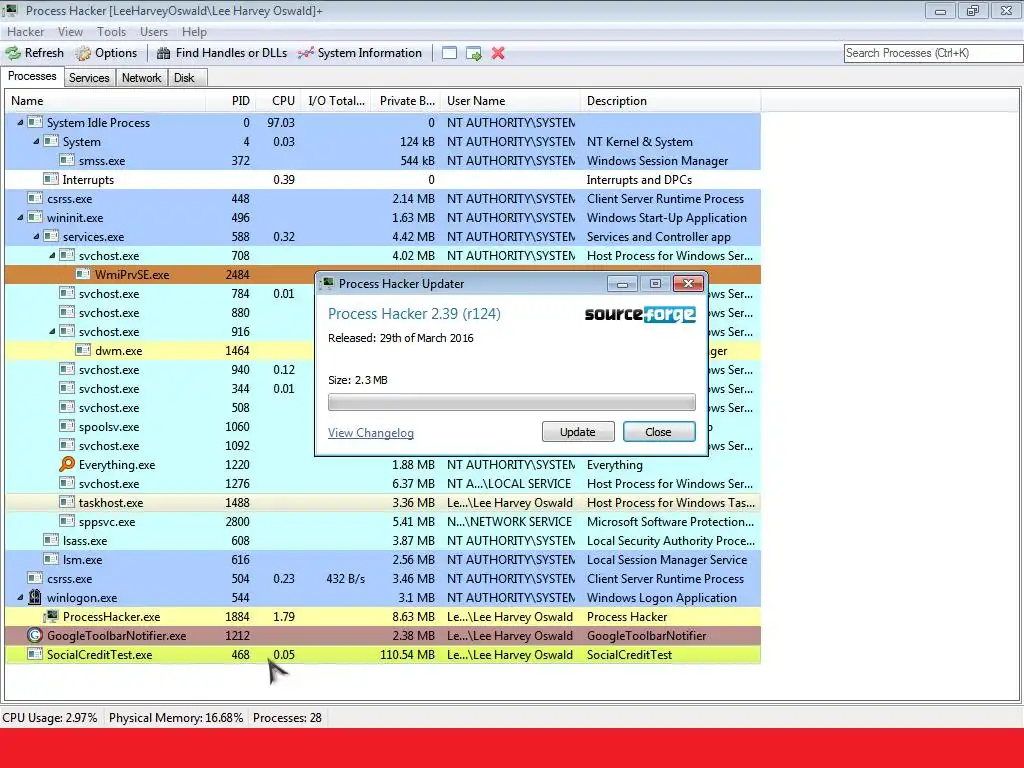Click the dwm.exe process icon
Screen dimensions: 1024x768
coord(83,350)
